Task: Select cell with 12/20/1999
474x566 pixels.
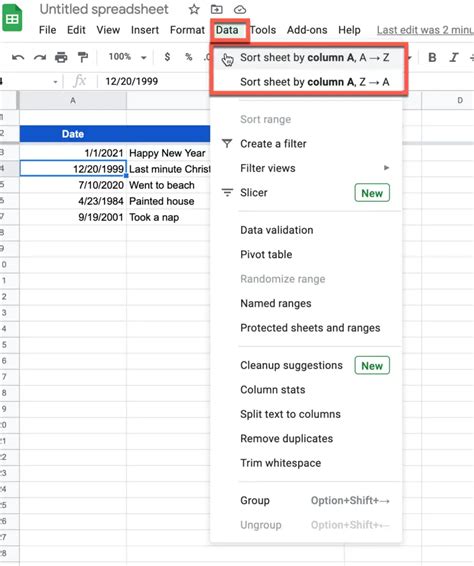Action: pos(73,169)
